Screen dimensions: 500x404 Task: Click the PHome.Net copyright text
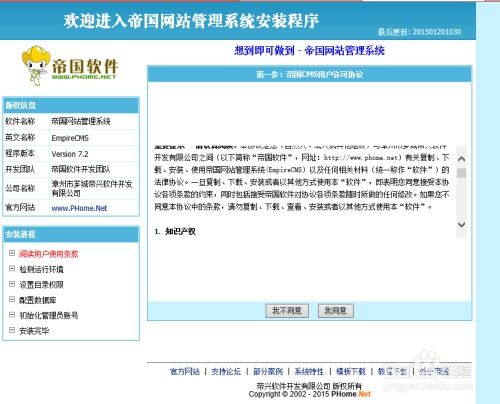[x=351, y=394]
